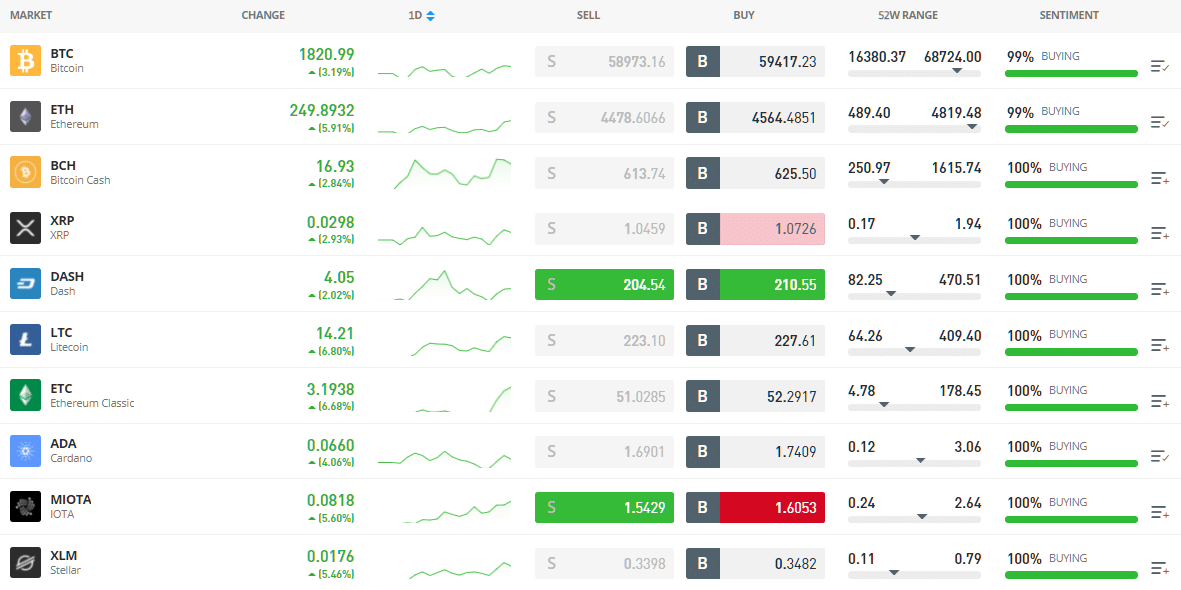Sell DASH at 204.54
The height and width of the screenshot is (590, 1181).
coord(604,285)
